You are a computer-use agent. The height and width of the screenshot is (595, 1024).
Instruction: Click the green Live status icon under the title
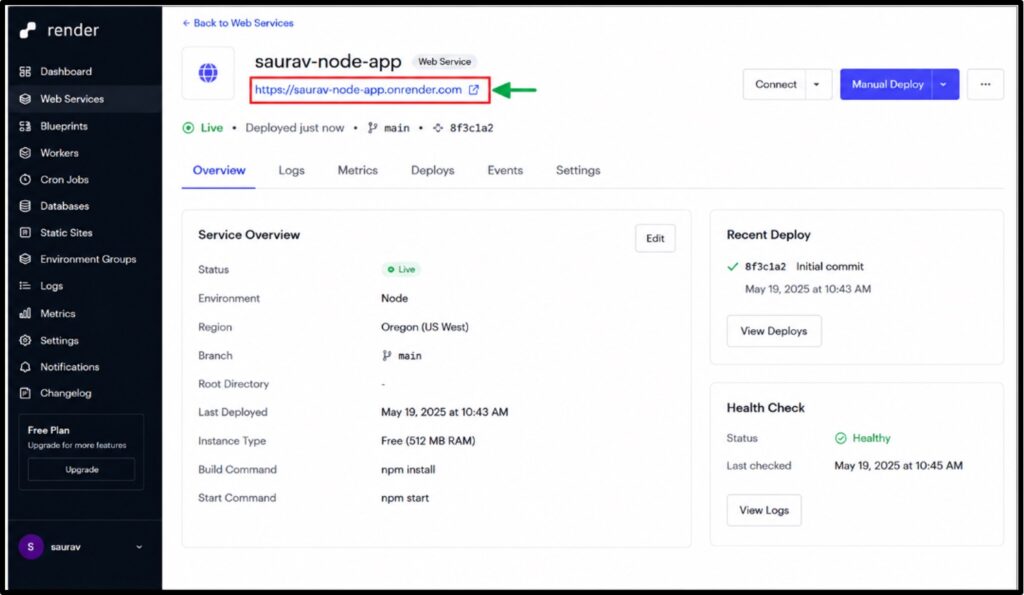pyautogui.click(x=188, y=127)
